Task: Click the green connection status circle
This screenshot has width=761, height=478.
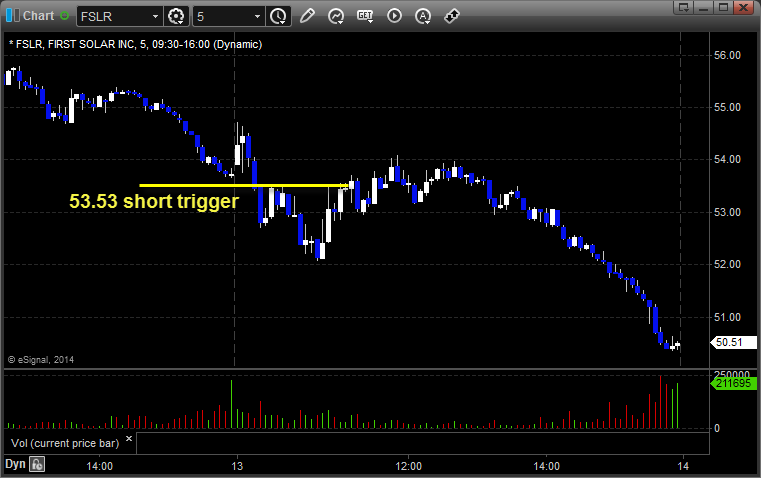Action: coord(65,16)
